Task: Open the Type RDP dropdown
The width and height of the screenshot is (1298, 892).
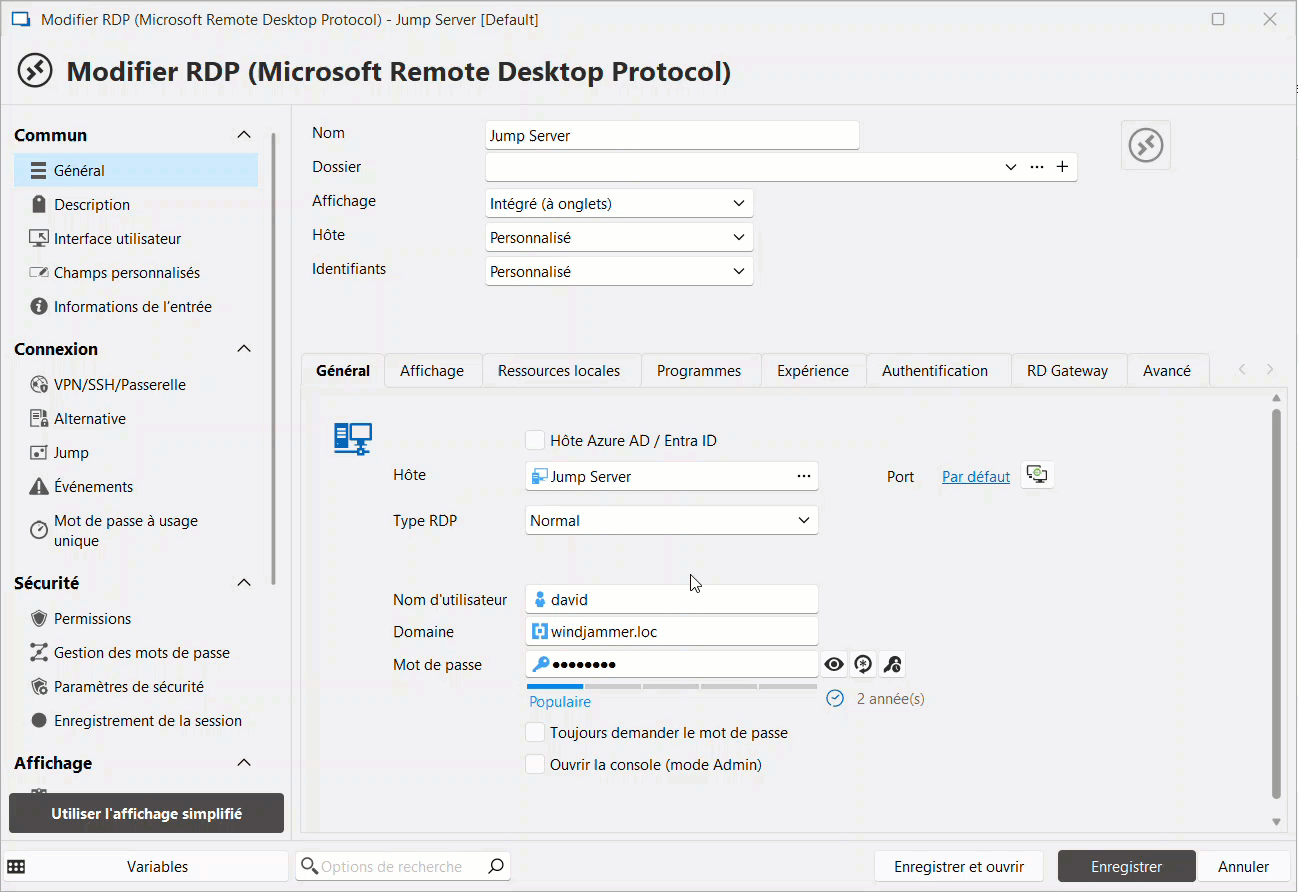Action: click(671, 520)
